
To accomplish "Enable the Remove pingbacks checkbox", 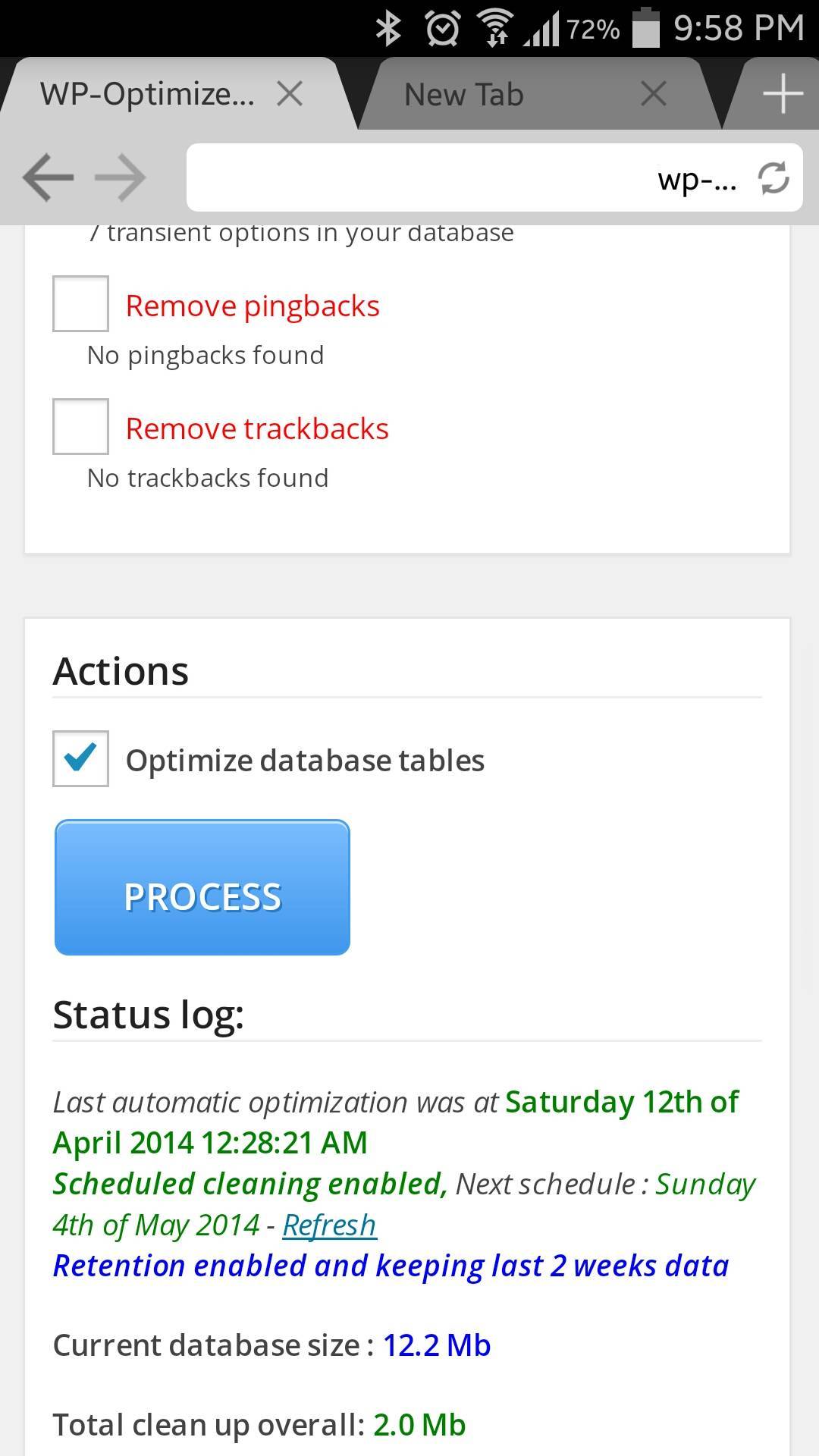I will 80,304.
